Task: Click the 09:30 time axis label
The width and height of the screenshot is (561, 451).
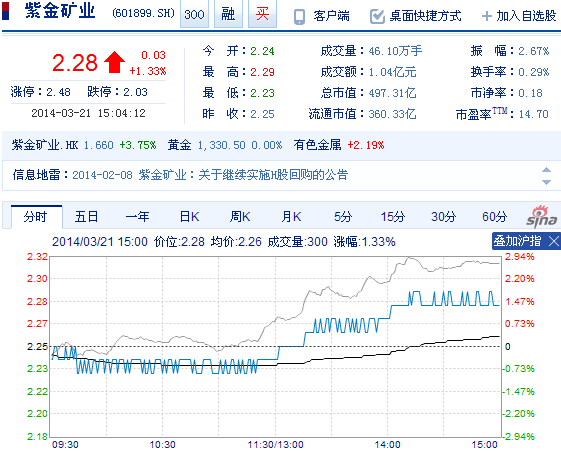Action: point(65,445)
